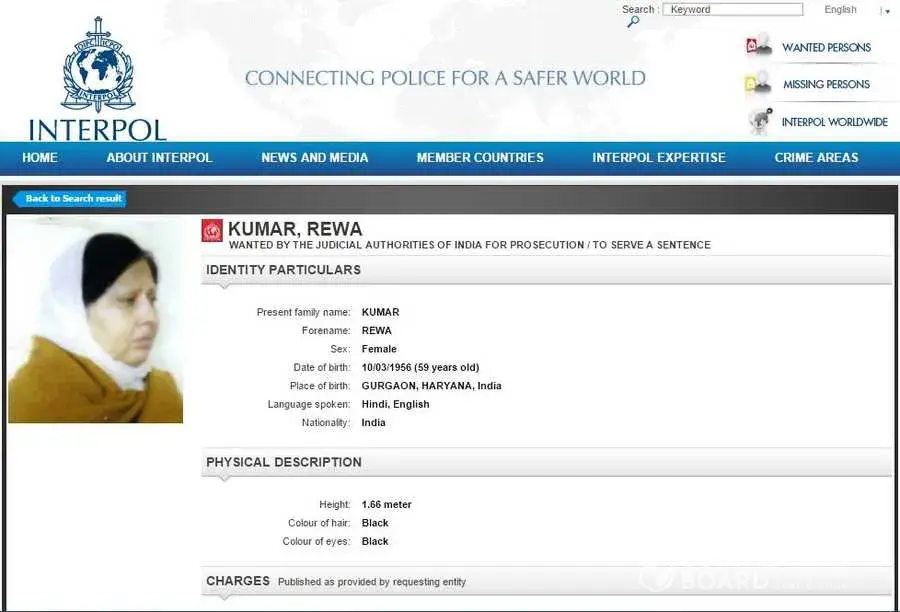Click the Interpol Worldwide icon

(760, 121)
